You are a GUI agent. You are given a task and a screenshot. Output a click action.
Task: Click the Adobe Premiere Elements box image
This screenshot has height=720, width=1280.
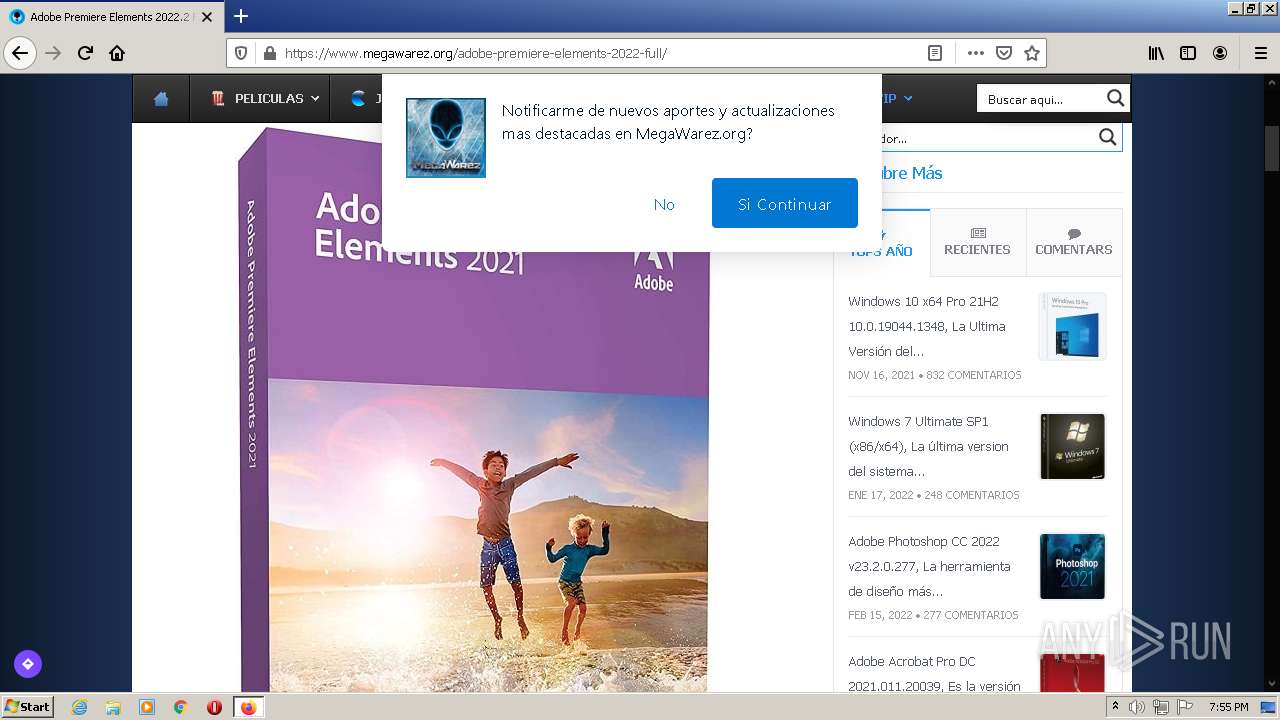click(x=474, y=410)
